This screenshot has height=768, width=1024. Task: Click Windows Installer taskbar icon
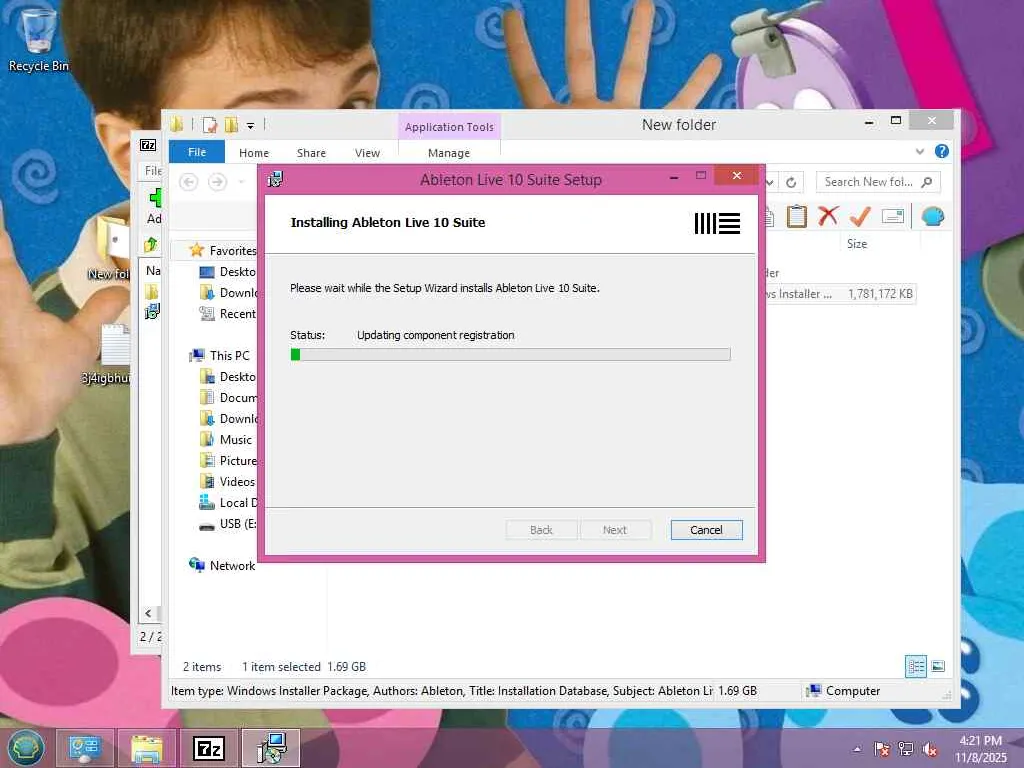coord(271,748)
